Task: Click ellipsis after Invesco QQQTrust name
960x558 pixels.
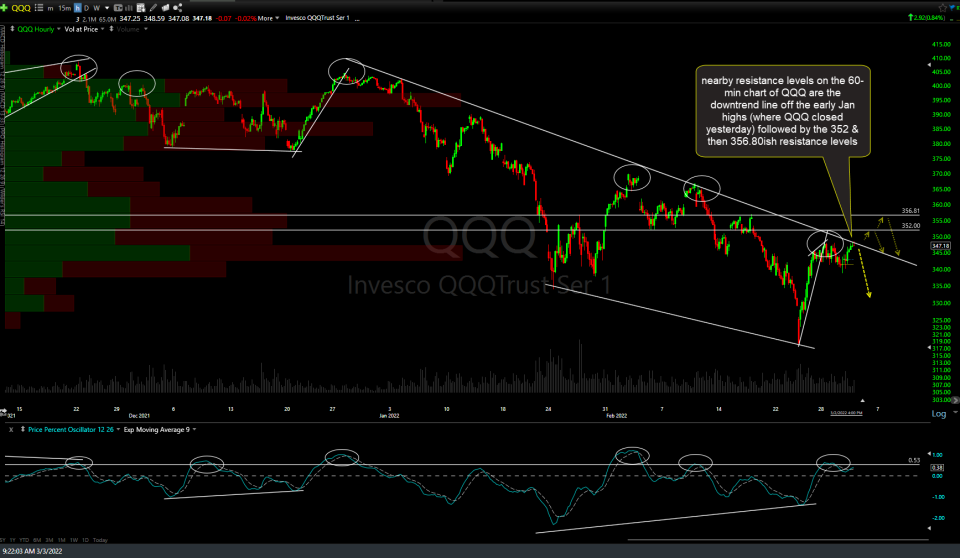Action: (x=357, y=19)
